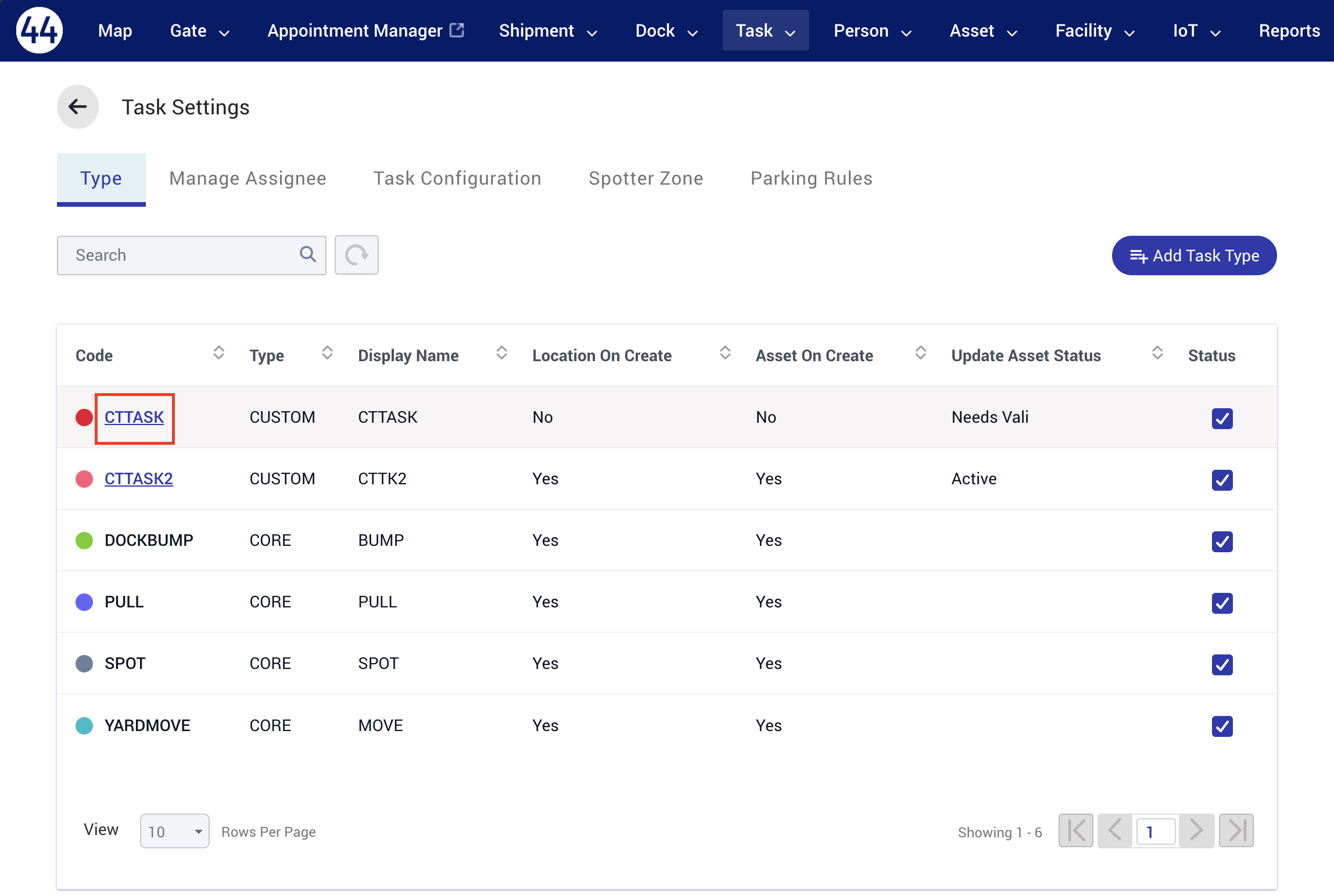
Task: Switch to Spotter Zone tab
Action: tap(646, 179)
